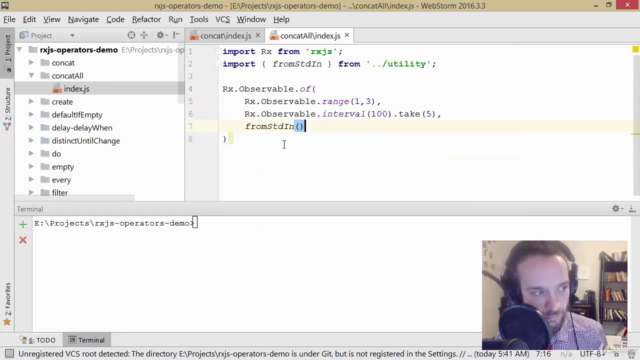Hide the Project tool window
This screenshot has width=640, height=360.
click(177, 36)
